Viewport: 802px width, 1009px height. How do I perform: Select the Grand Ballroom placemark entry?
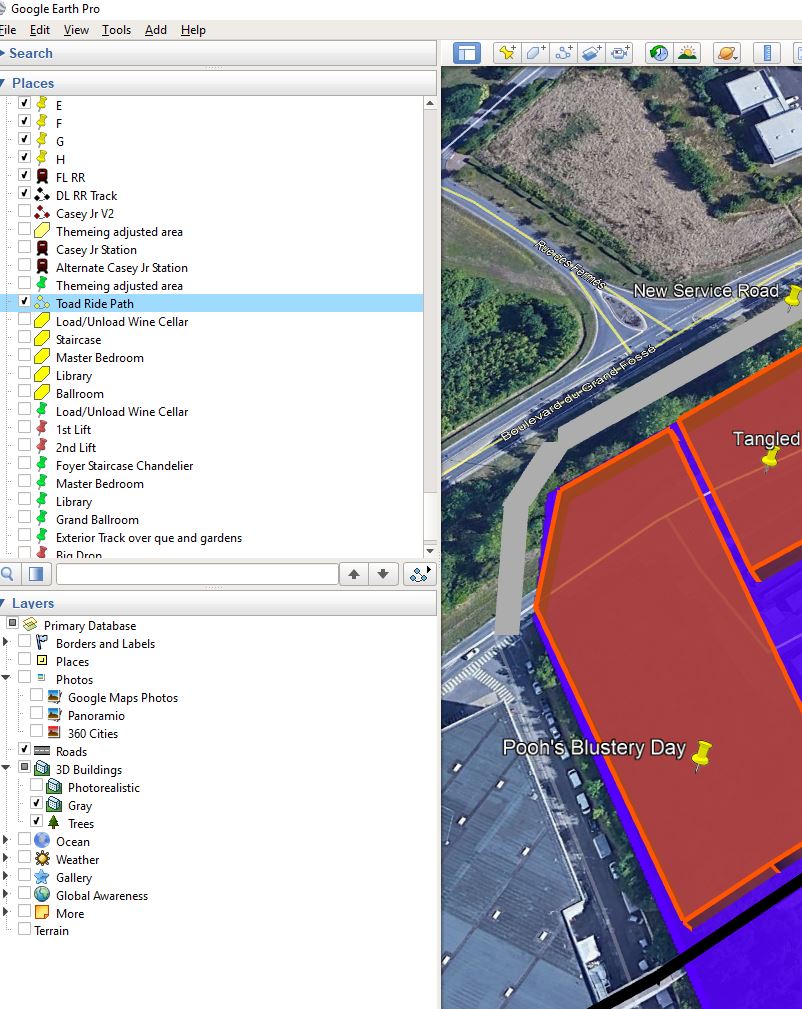(97, 520)
